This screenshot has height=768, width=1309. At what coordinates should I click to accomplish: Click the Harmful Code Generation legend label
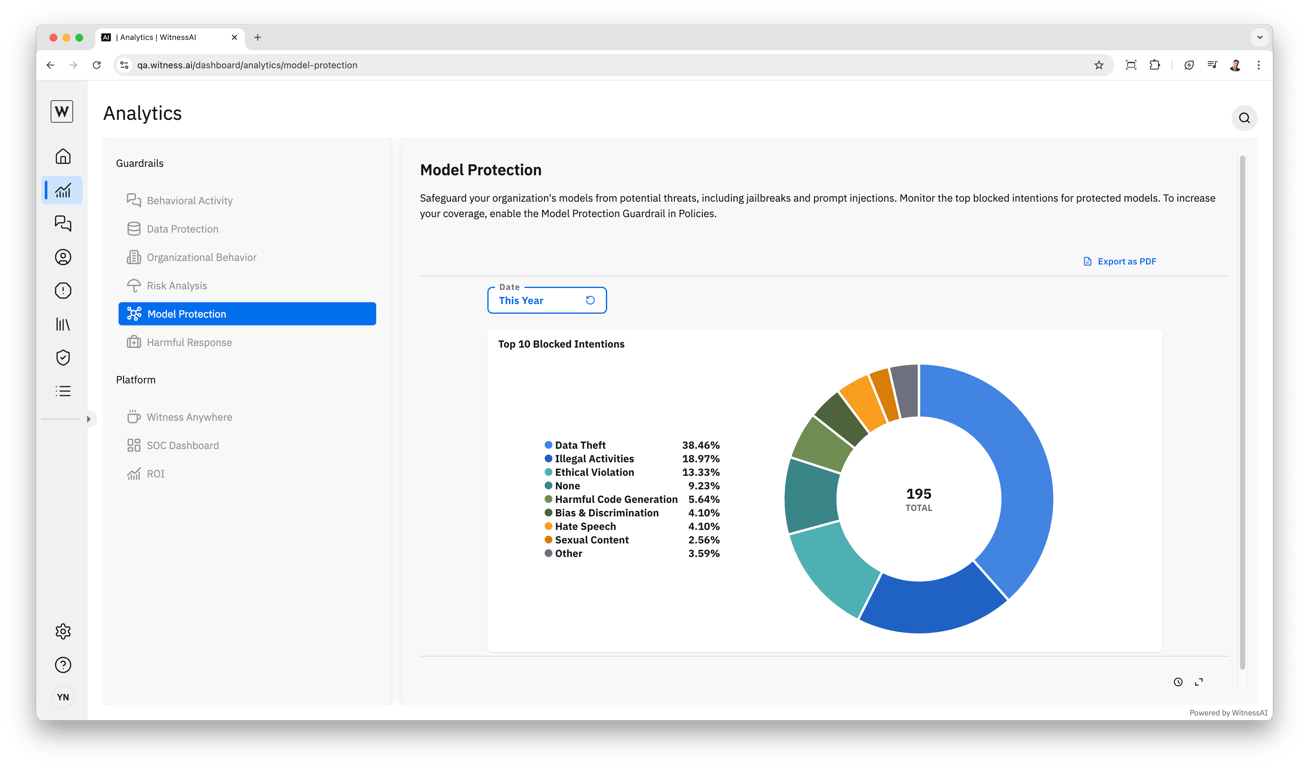(x=616, y=499)
